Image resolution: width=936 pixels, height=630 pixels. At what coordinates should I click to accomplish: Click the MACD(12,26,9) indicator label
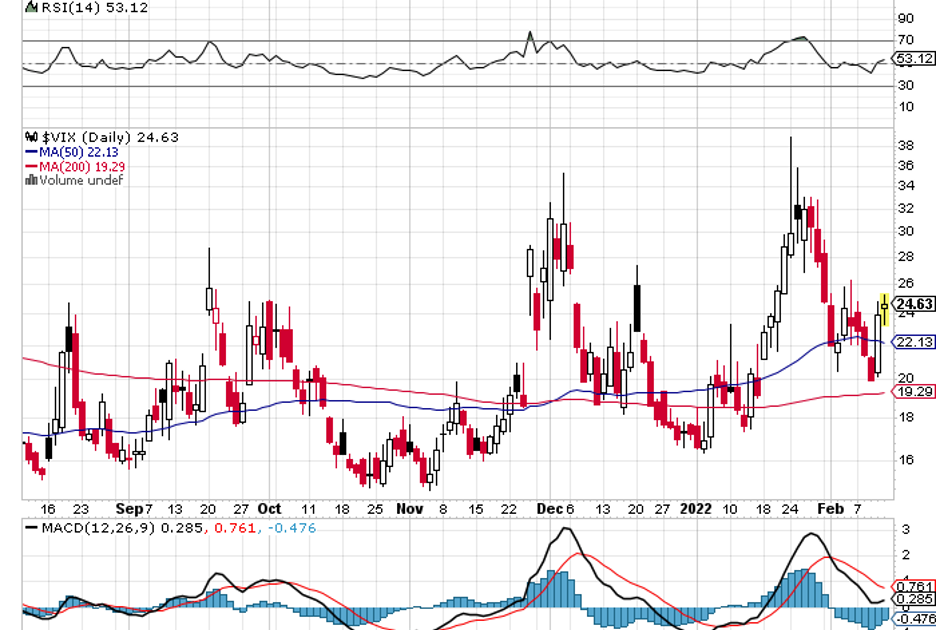pos(91,525)
